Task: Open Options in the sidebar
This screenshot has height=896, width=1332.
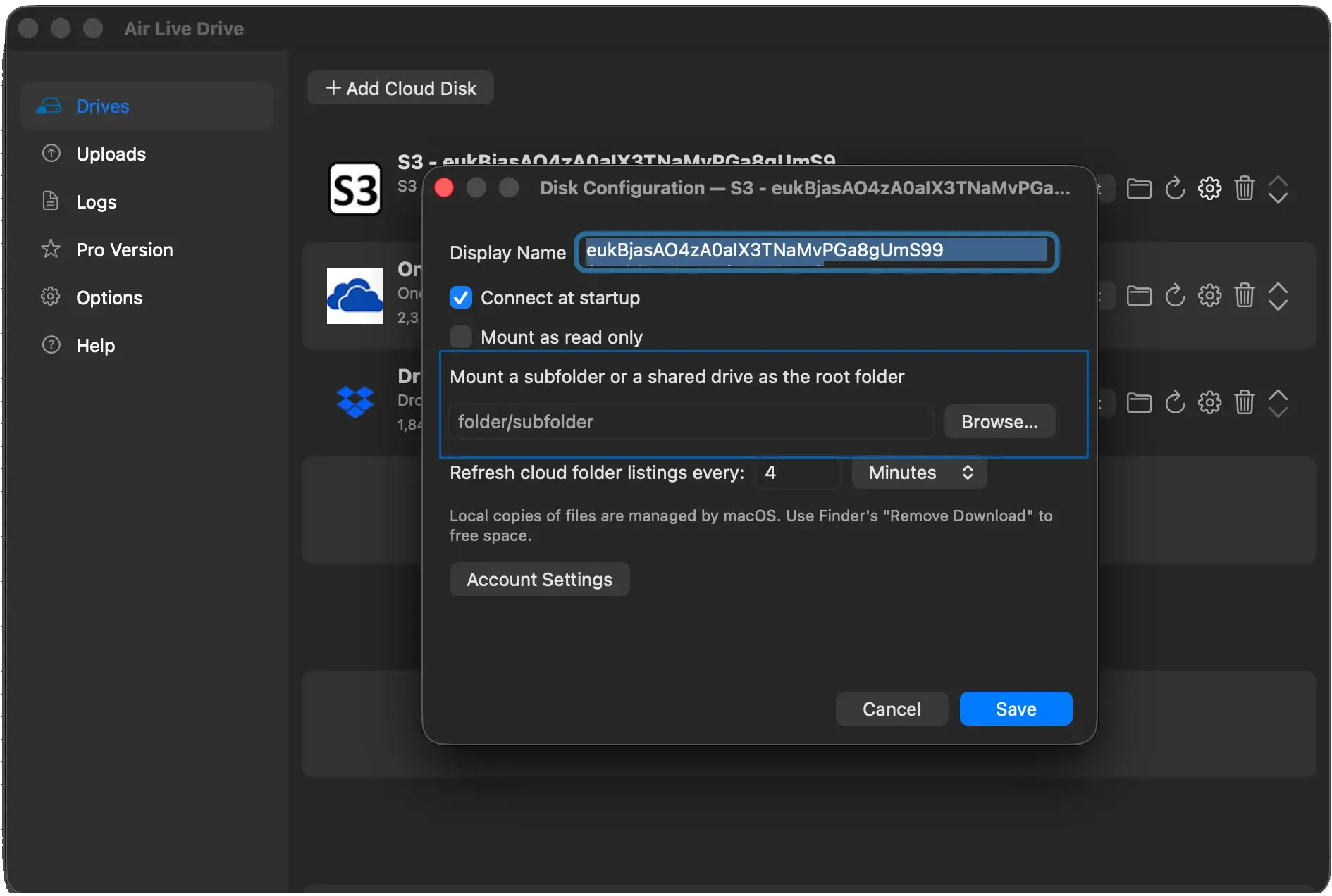Action: point(147,298)
